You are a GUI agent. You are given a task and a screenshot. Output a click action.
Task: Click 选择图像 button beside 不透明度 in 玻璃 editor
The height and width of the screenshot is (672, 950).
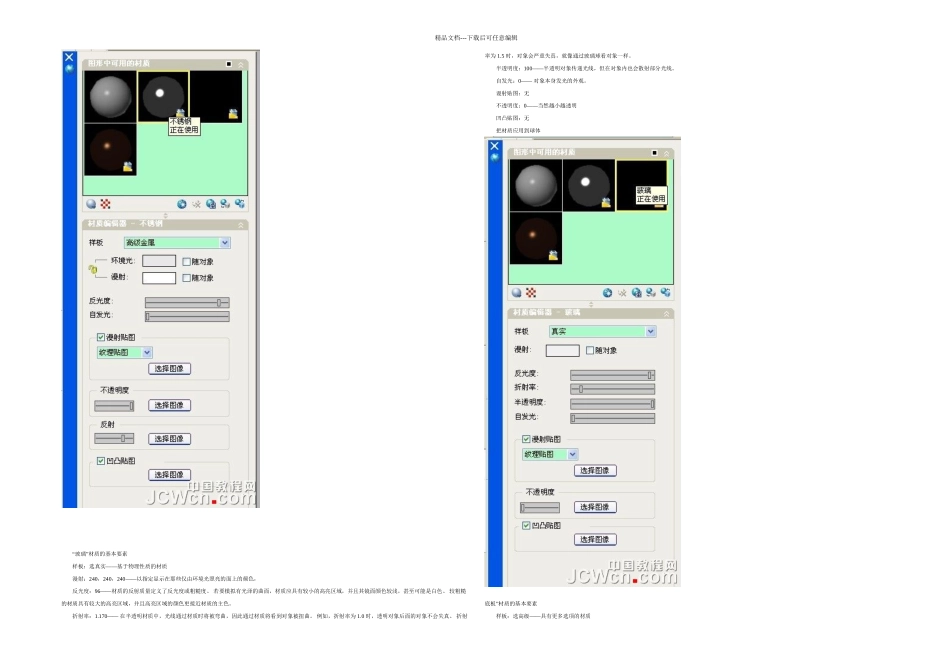tap(595, 507)
